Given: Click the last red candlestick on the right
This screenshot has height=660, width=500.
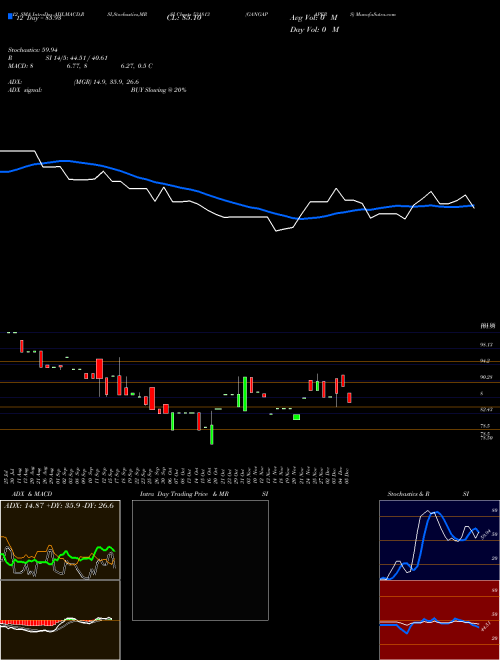Looking at the screenshot, I should click(x=349, y=398).
